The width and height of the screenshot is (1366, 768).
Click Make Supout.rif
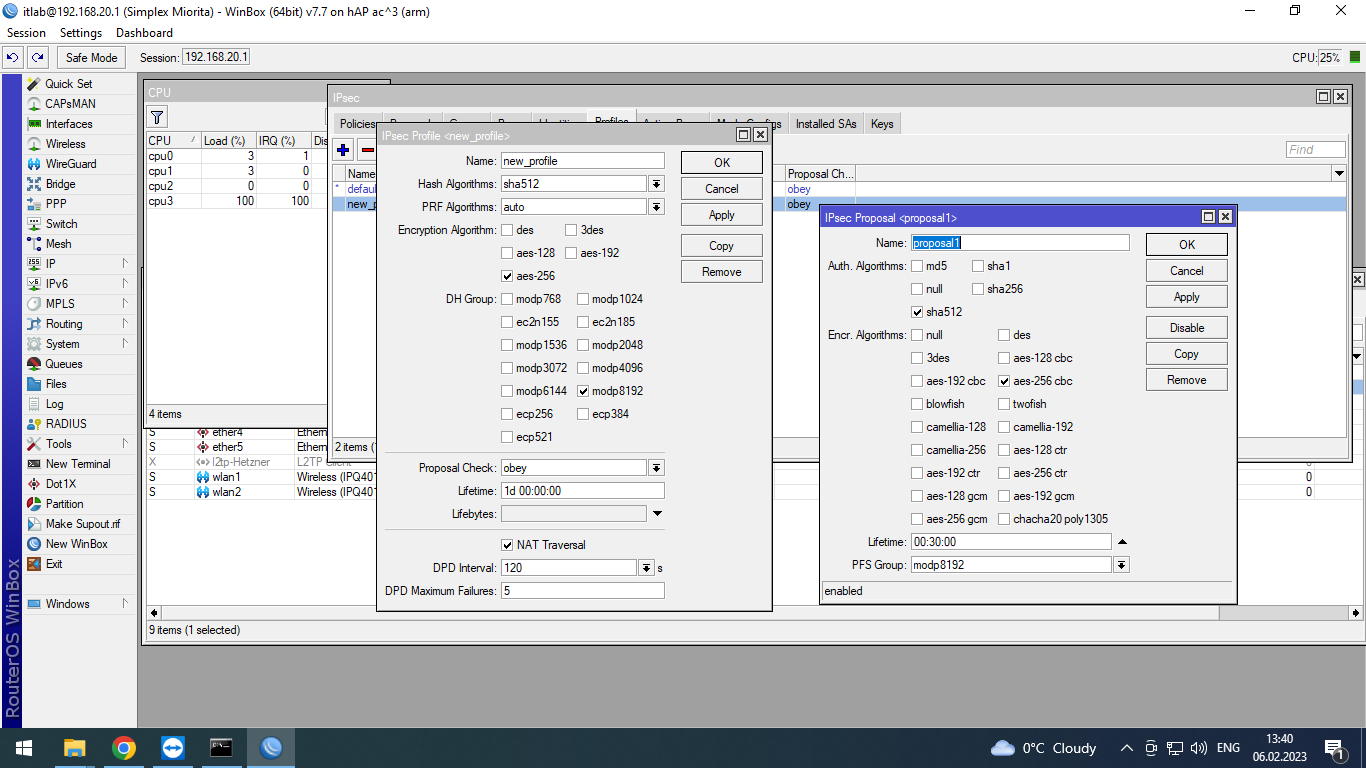coord(82,524)
